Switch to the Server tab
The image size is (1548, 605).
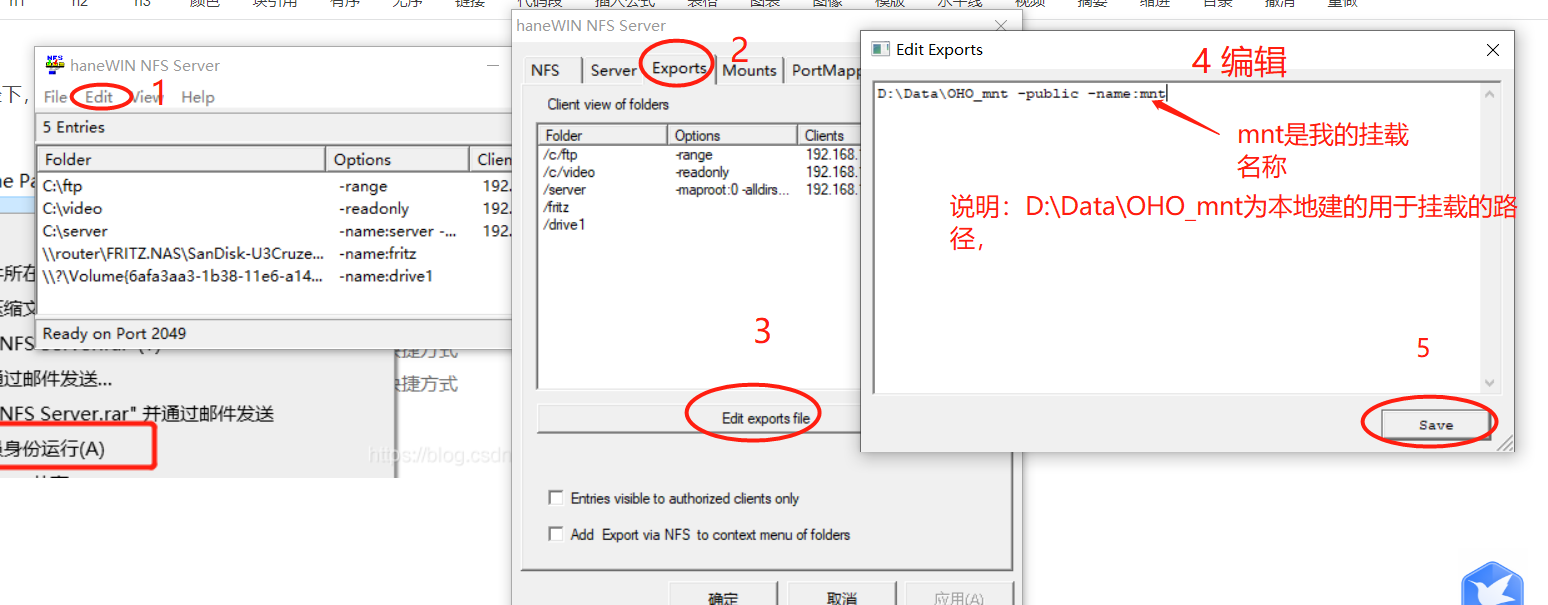[613, 70]
